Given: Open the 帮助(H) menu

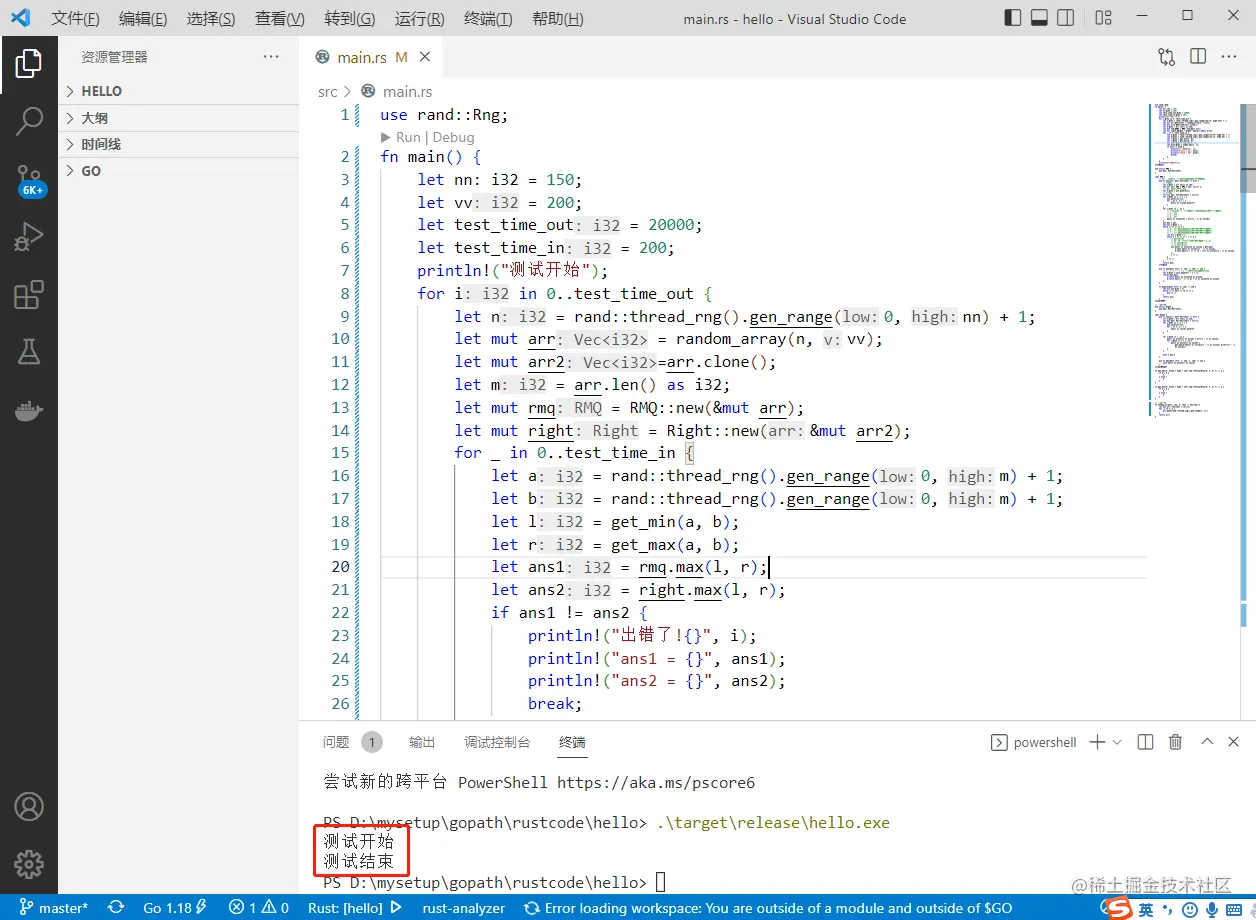Looking at the screenshot, I should click(557, 19).
